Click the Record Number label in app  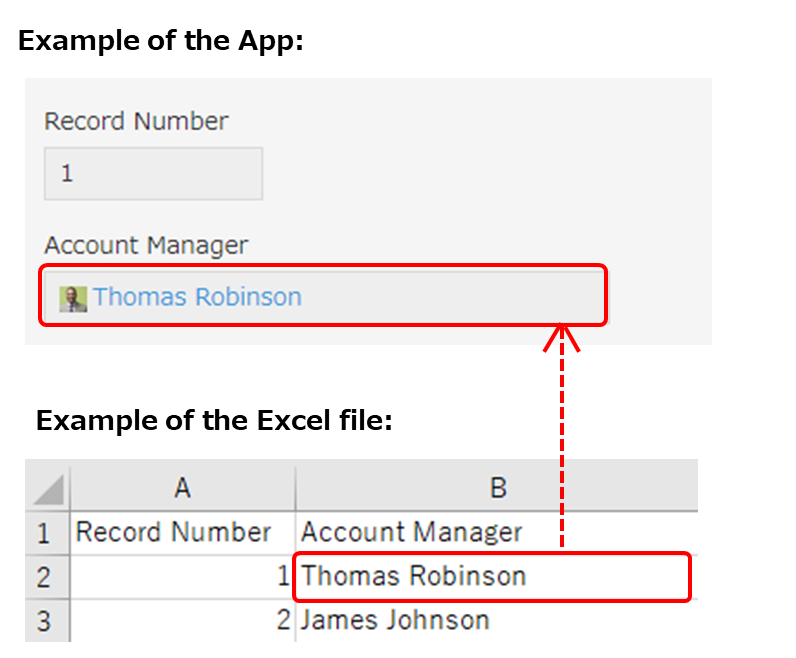[x=136, y=122]
